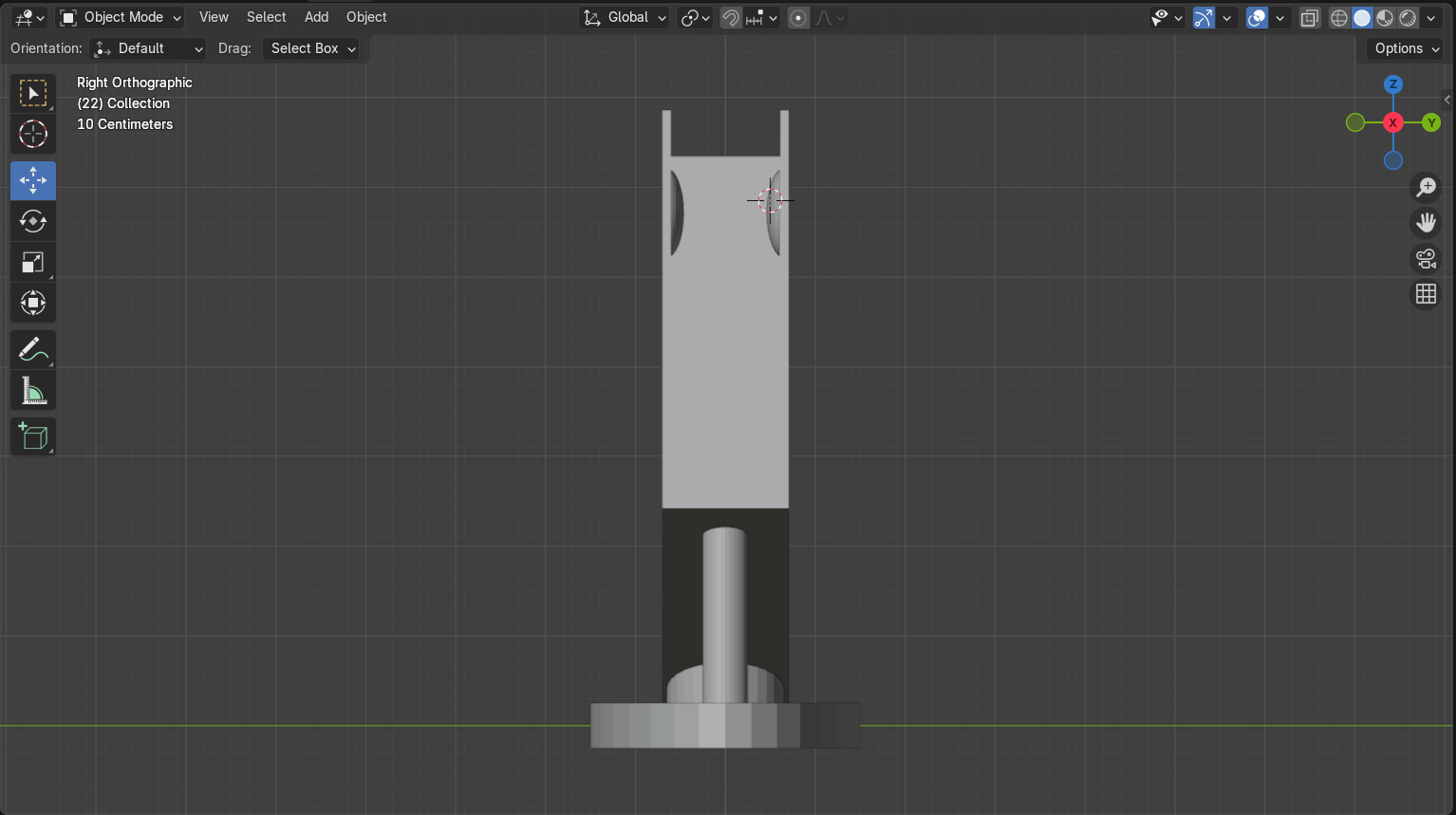Open Drag Select Box dropdown
This screenshot has height=815, width=1456.
tap(311, 48)
